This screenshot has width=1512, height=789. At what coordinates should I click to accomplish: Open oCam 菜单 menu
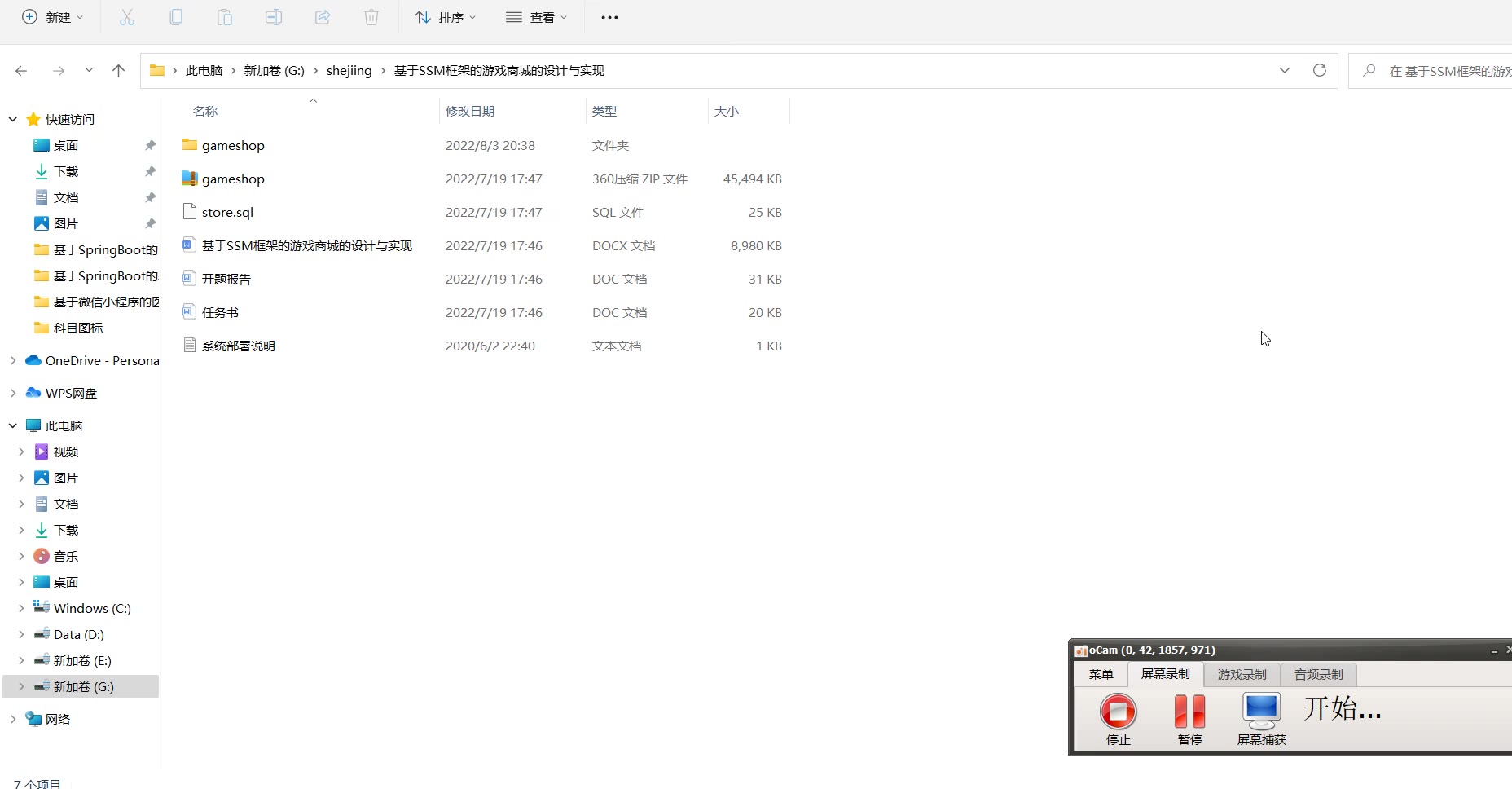point(1101,674)
